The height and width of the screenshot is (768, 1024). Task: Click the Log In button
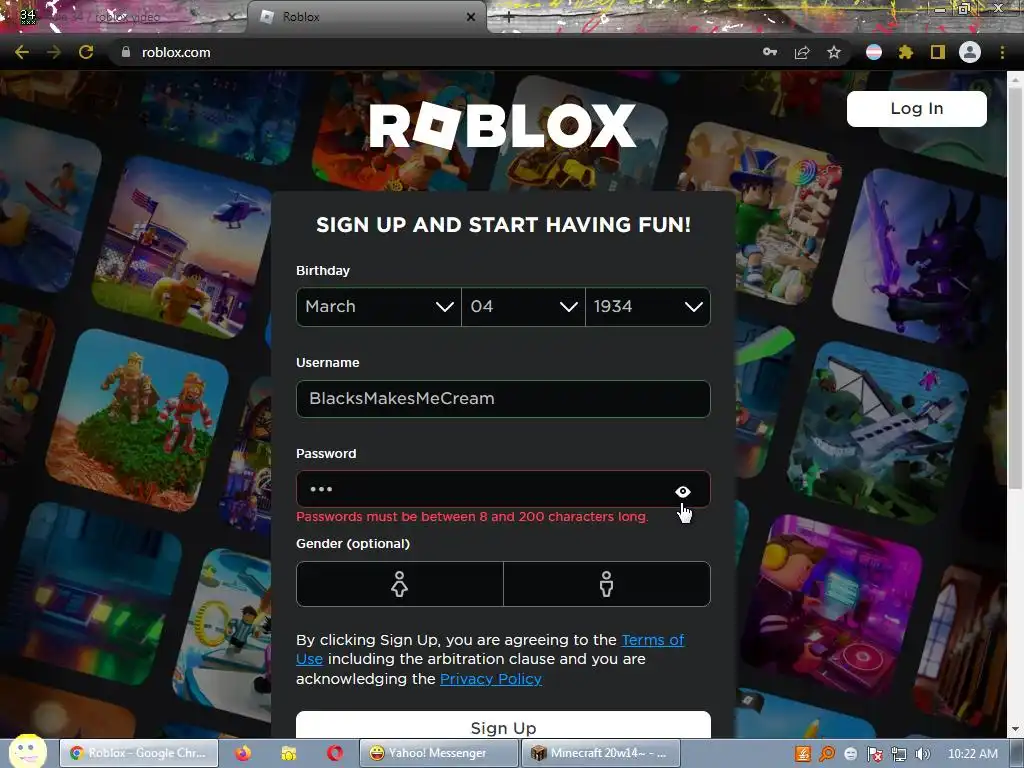[x=916, y=108]
